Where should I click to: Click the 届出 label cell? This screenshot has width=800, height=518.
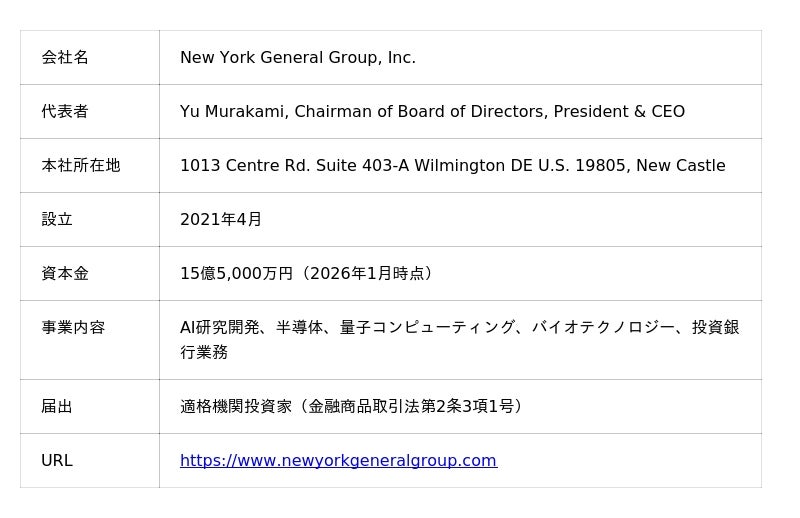click(57, 407)
